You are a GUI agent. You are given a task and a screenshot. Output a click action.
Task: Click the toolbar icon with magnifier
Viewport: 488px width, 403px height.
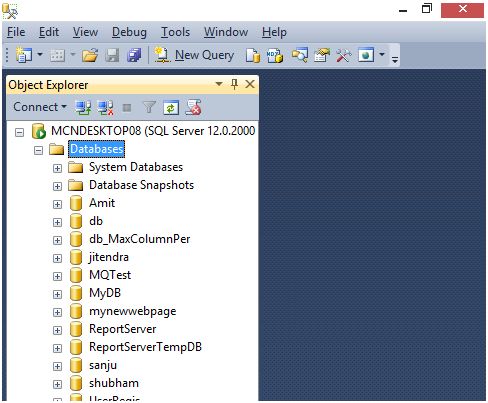[300, 55]
